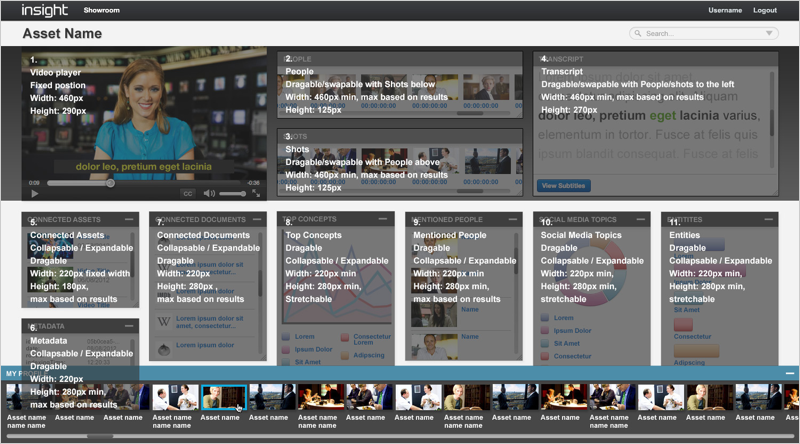800x444 pixels.
Task: Click document icon beside 'Lorem ipsum dolor'
Action: coord(164,349)
